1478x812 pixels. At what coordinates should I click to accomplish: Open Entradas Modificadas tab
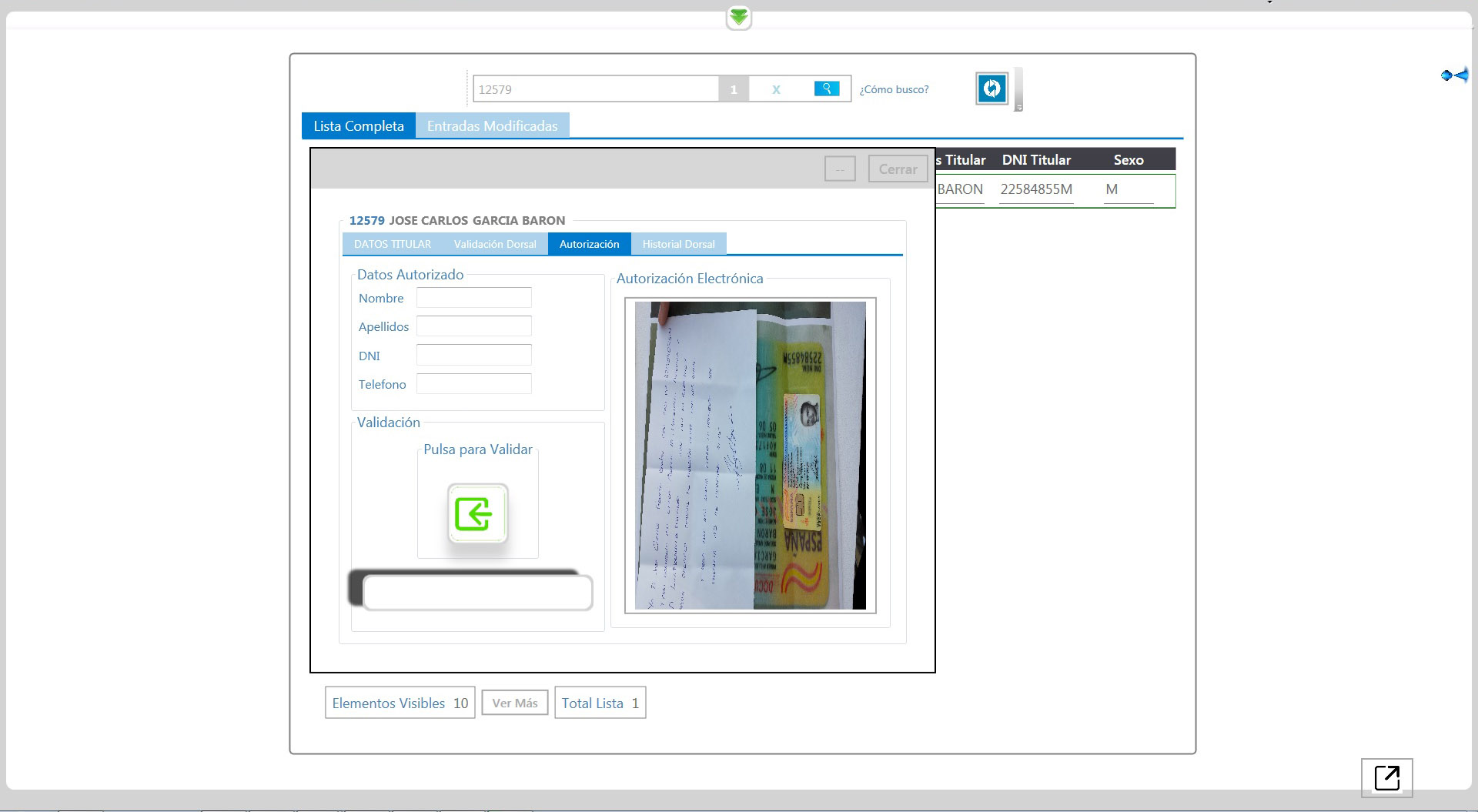(x=492, y=125)
